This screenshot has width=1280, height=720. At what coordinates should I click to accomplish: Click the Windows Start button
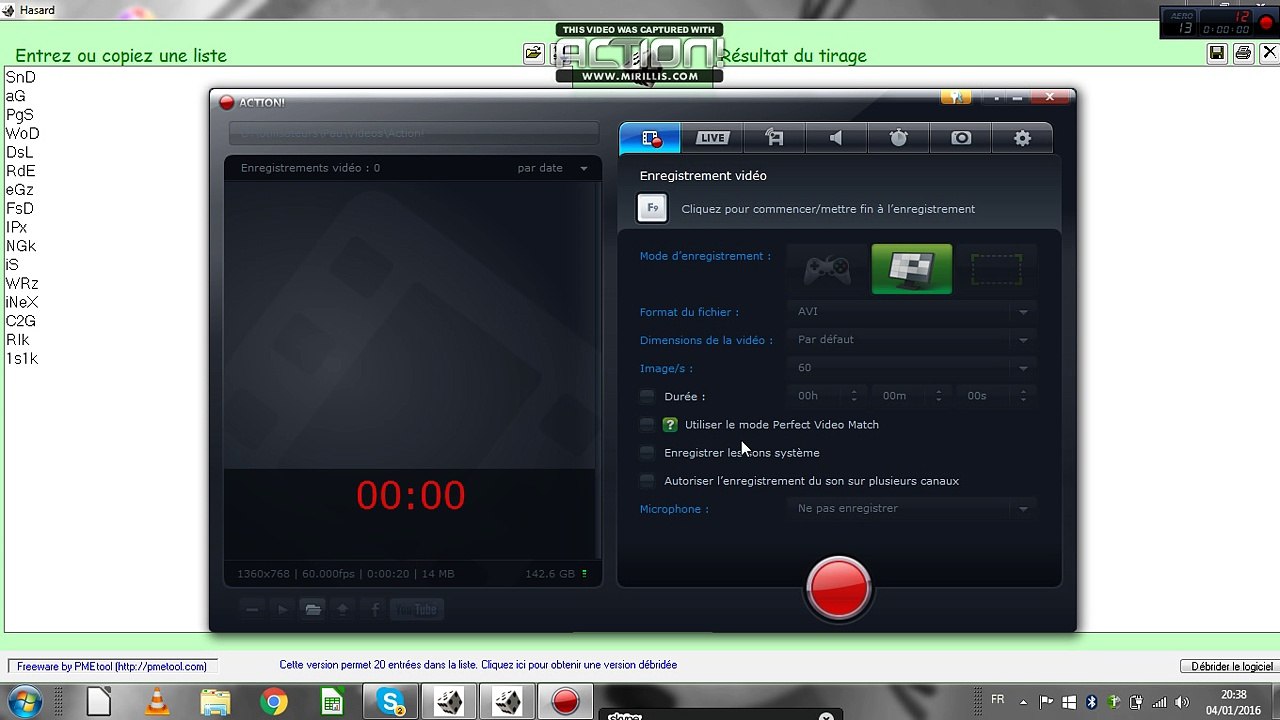point(25,701)
